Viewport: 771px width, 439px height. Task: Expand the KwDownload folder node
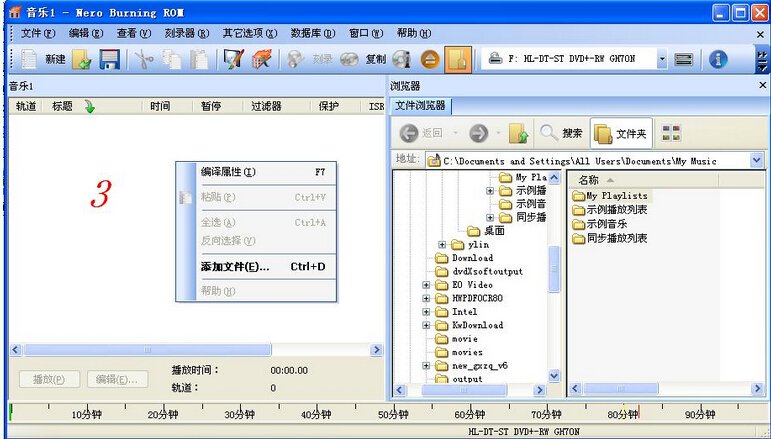[426, 325]
